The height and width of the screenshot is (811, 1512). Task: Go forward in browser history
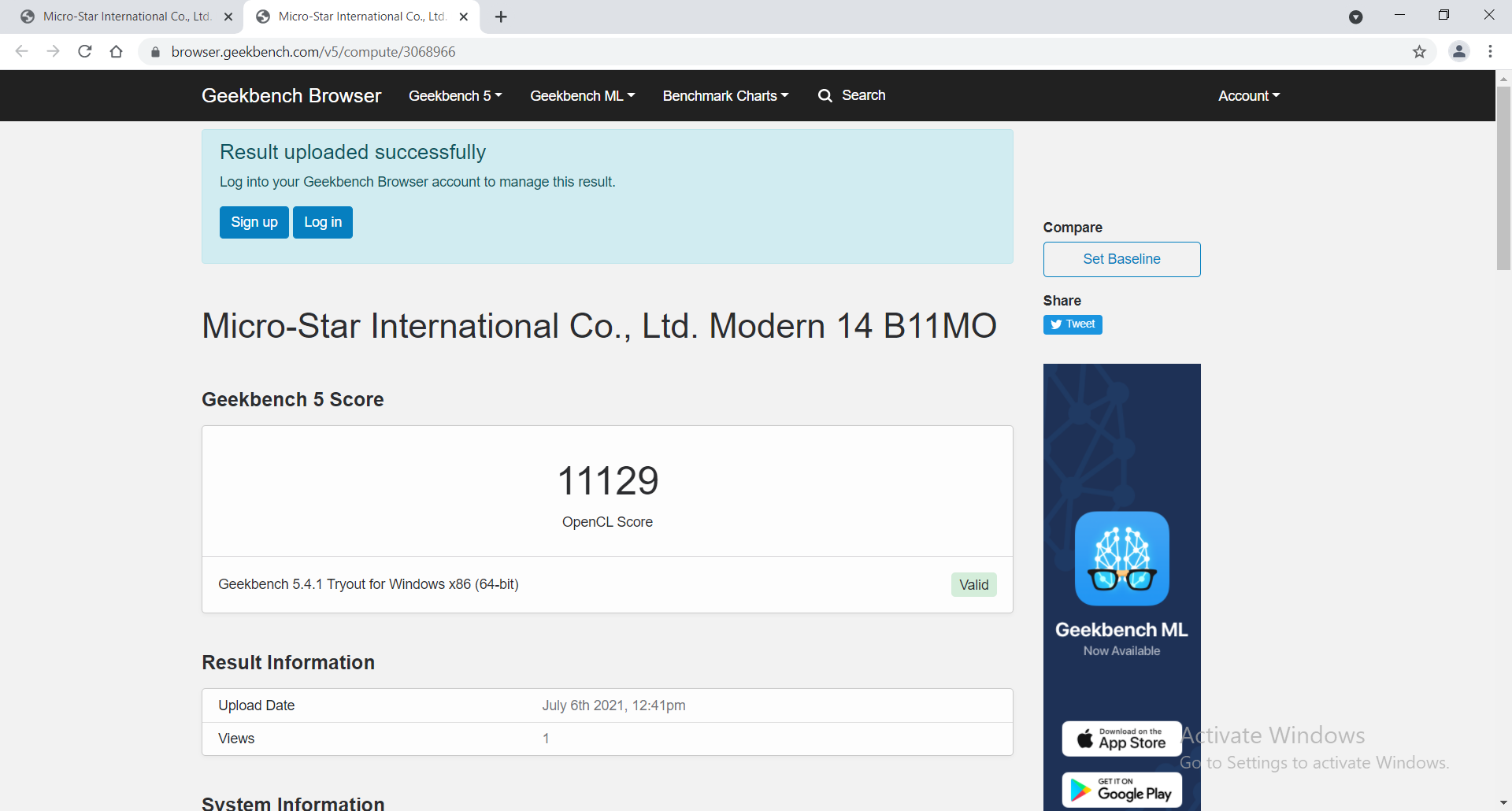pyautogui.click(x=54, y=52)
